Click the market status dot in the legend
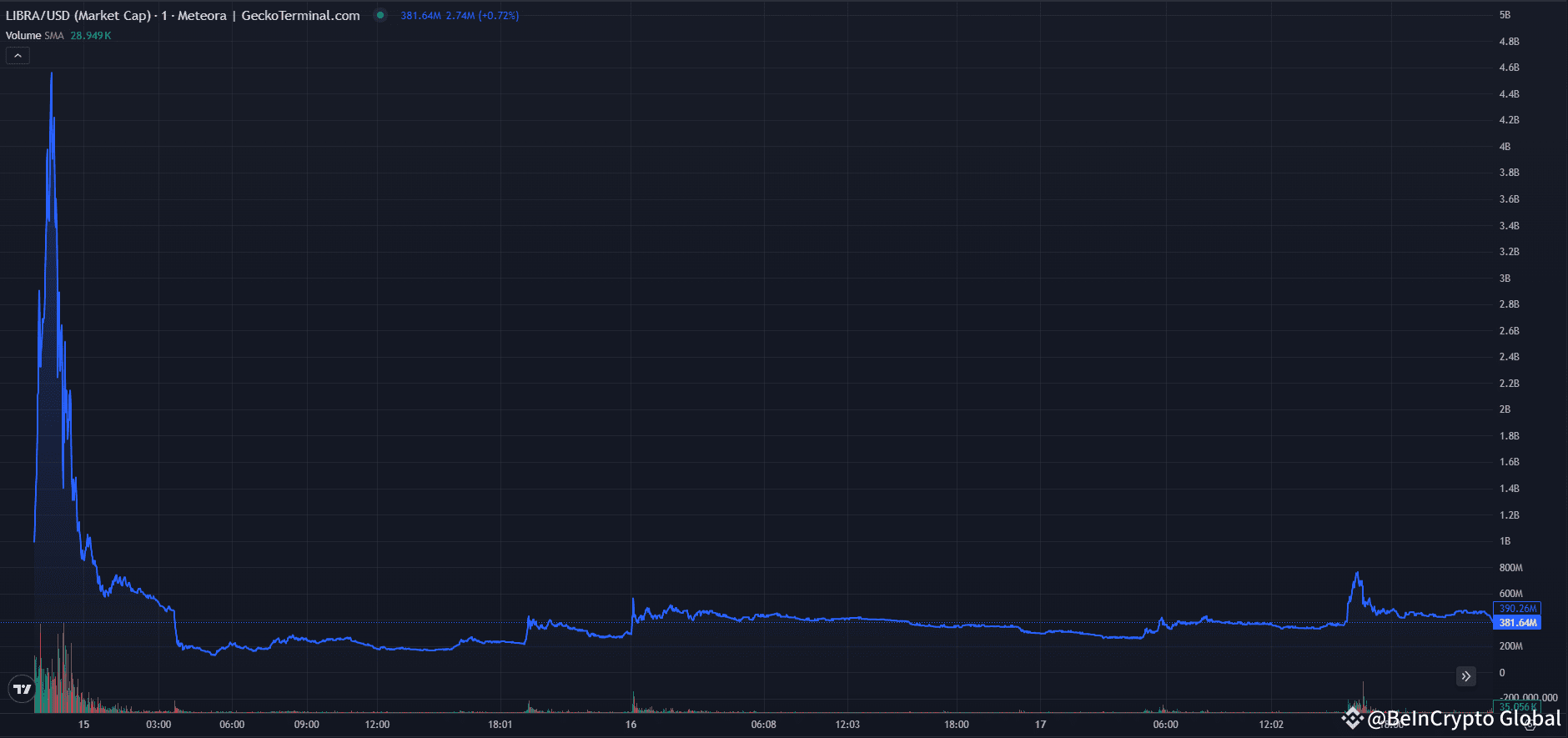The width and height of the screenshot is (1568, 738). 380,15
